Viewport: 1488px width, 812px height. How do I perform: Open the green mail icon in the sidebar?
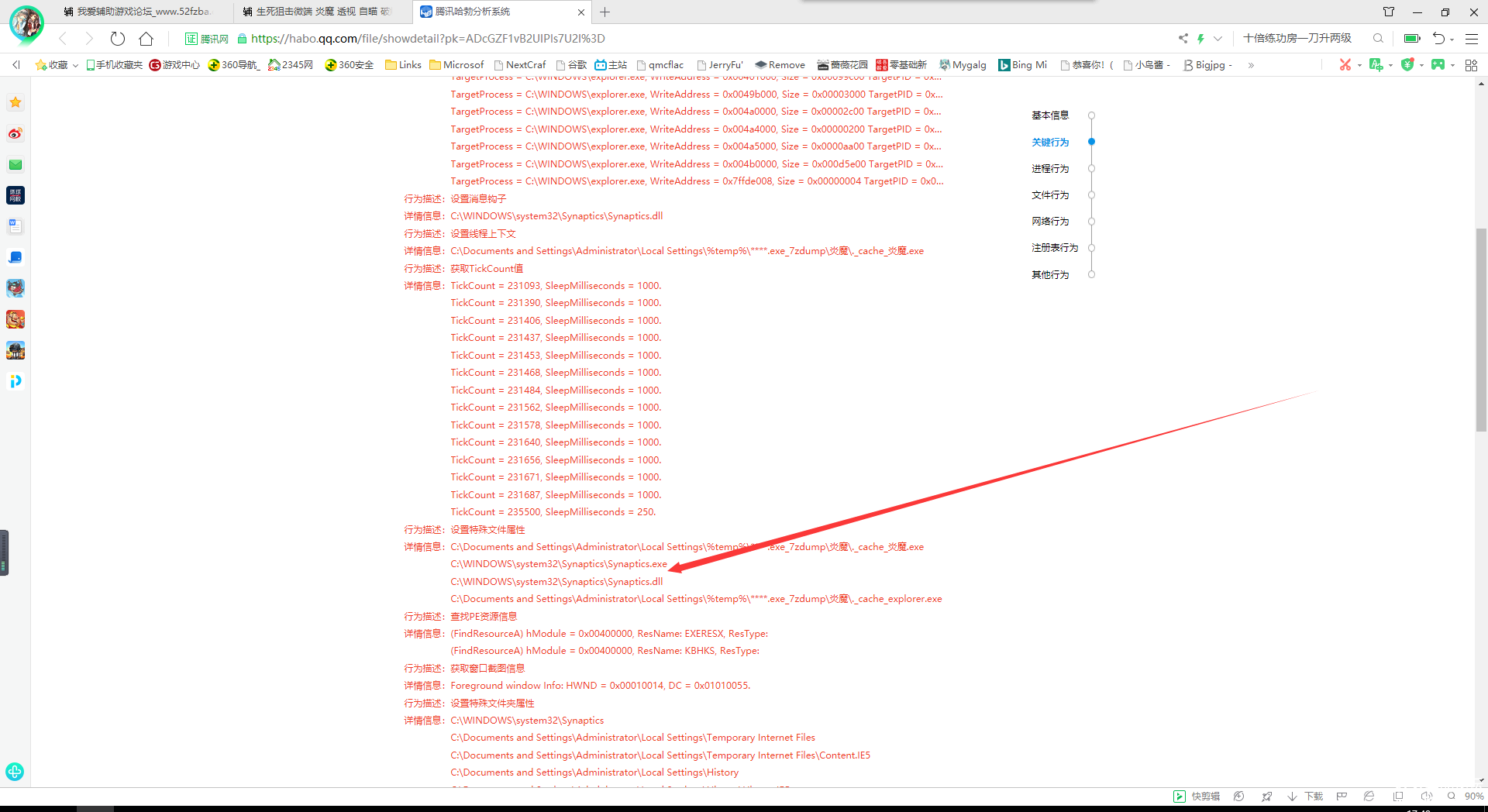[x=15, y=165]
